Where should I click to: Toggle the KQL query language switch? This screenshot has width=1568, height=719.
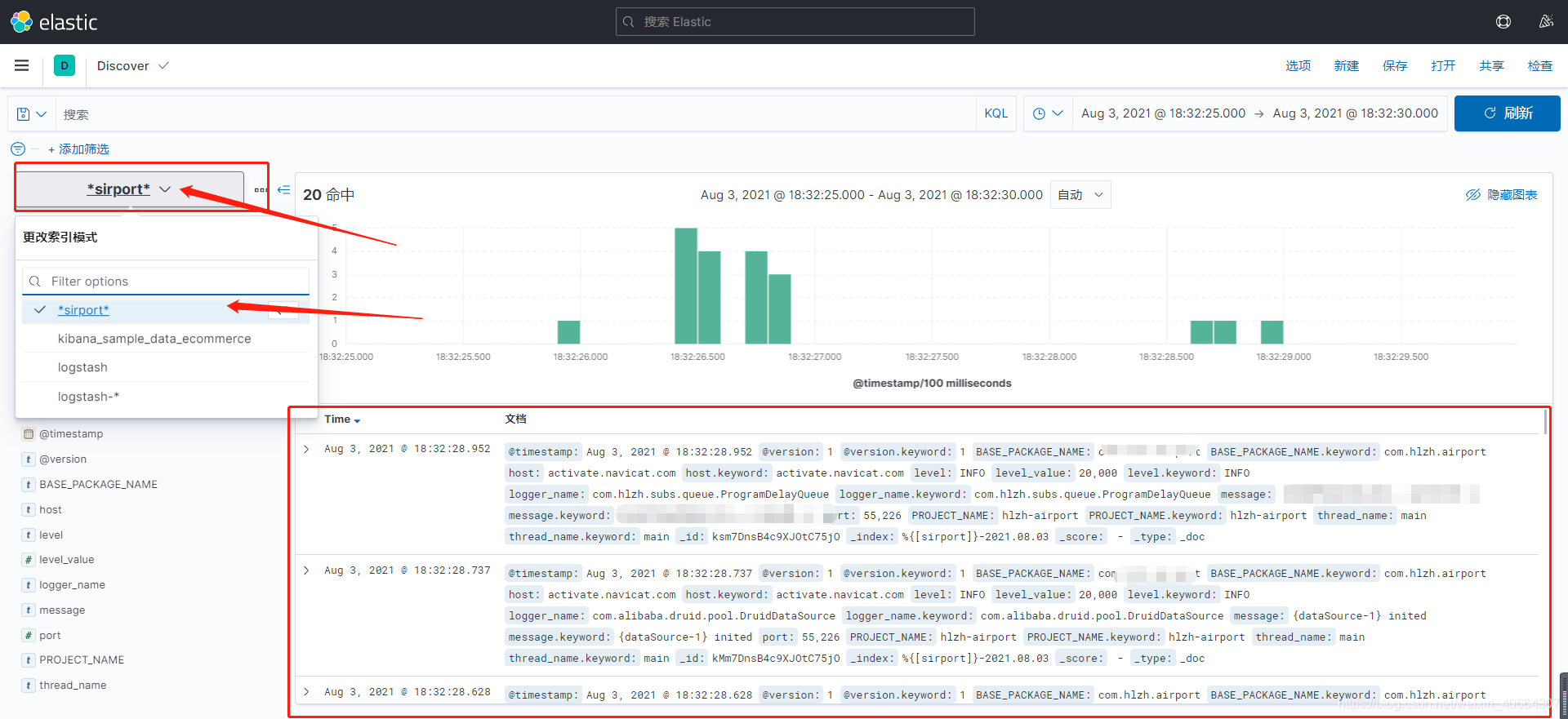pyautogui.click(x=996, y=113)
